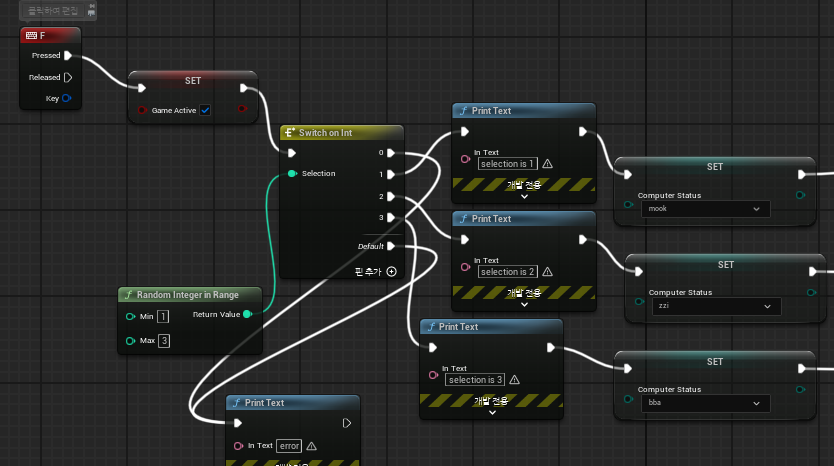Click Switch on Int output pin 0
The width and height of the screenshot is (834, 466).
[x=391, y=153]
